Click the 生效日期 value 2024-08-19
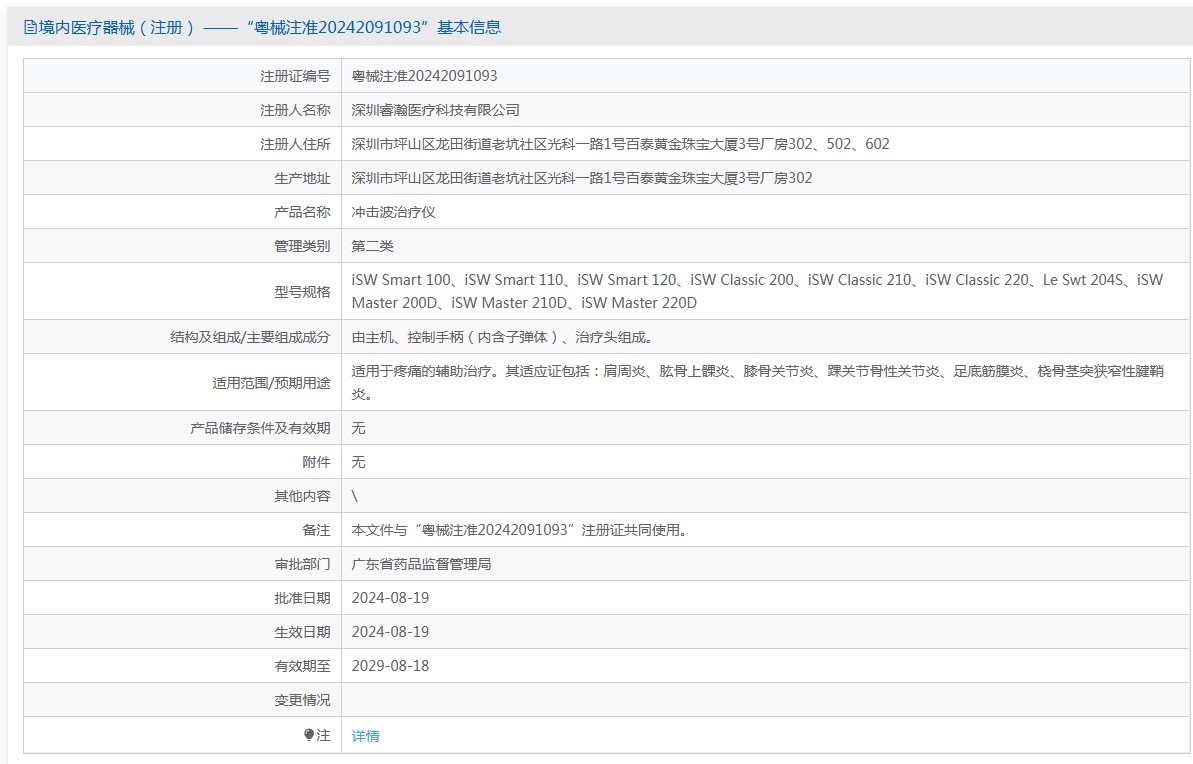Viewport: 1193px width, 764px height. 390,632
